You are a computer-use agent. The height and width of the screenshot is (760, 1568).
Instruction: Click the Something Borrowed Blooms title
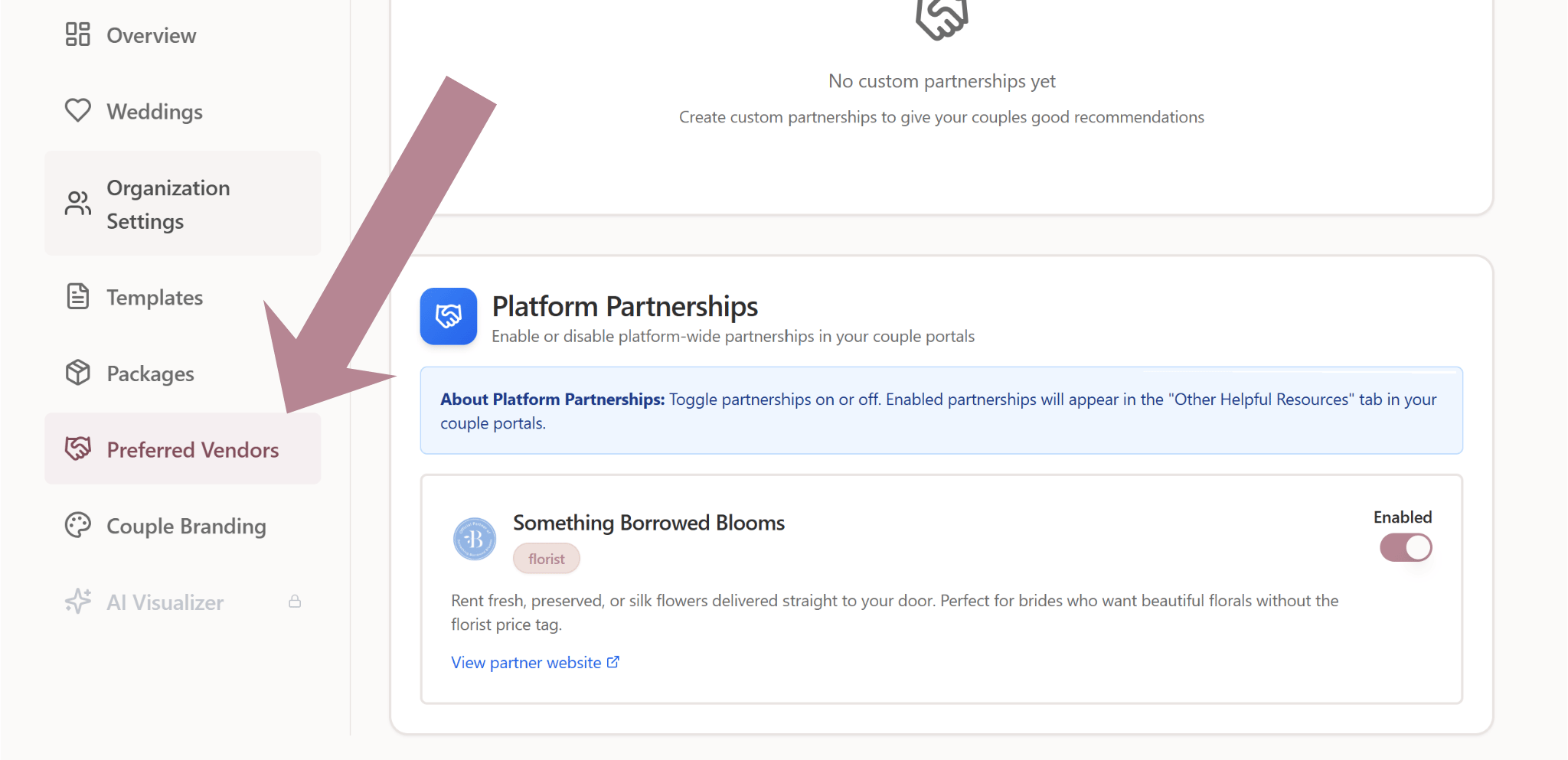648,523
